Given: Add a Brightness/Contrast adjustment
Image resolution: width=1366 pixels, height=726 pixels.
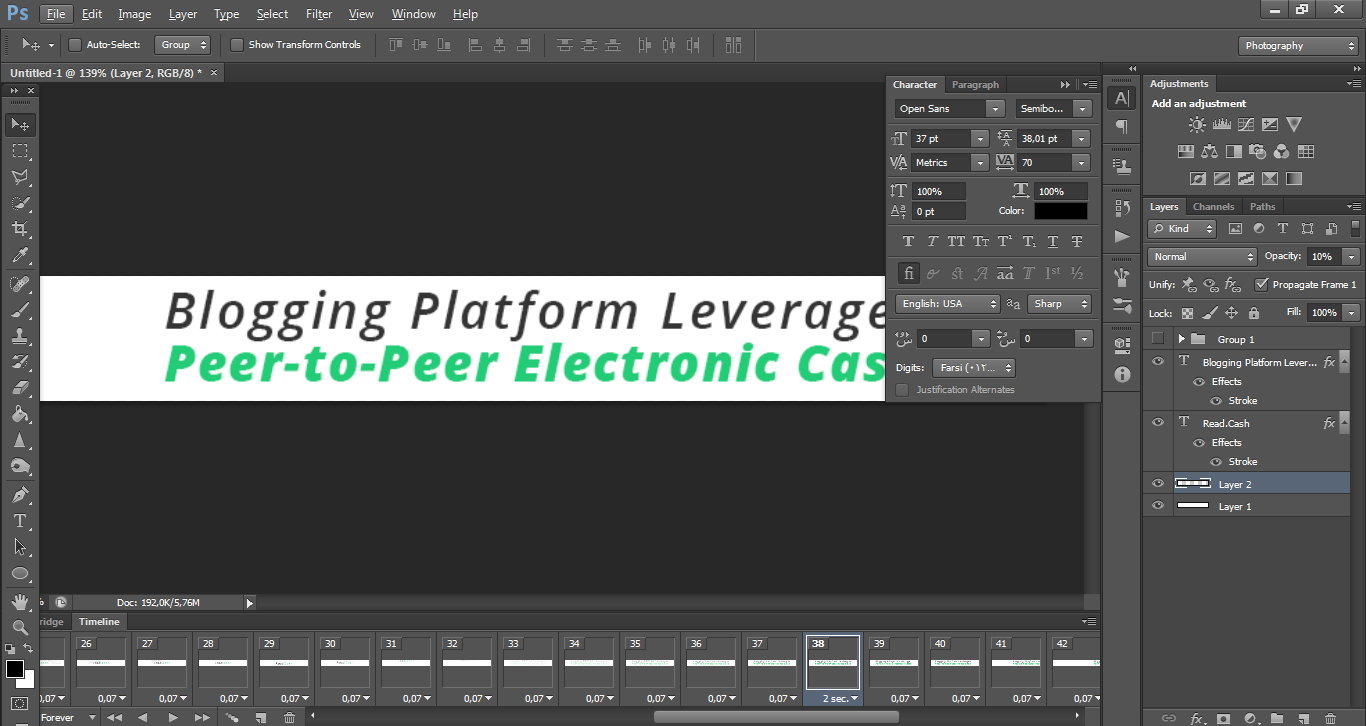Looking at the screenshot, I should 1197,125.
